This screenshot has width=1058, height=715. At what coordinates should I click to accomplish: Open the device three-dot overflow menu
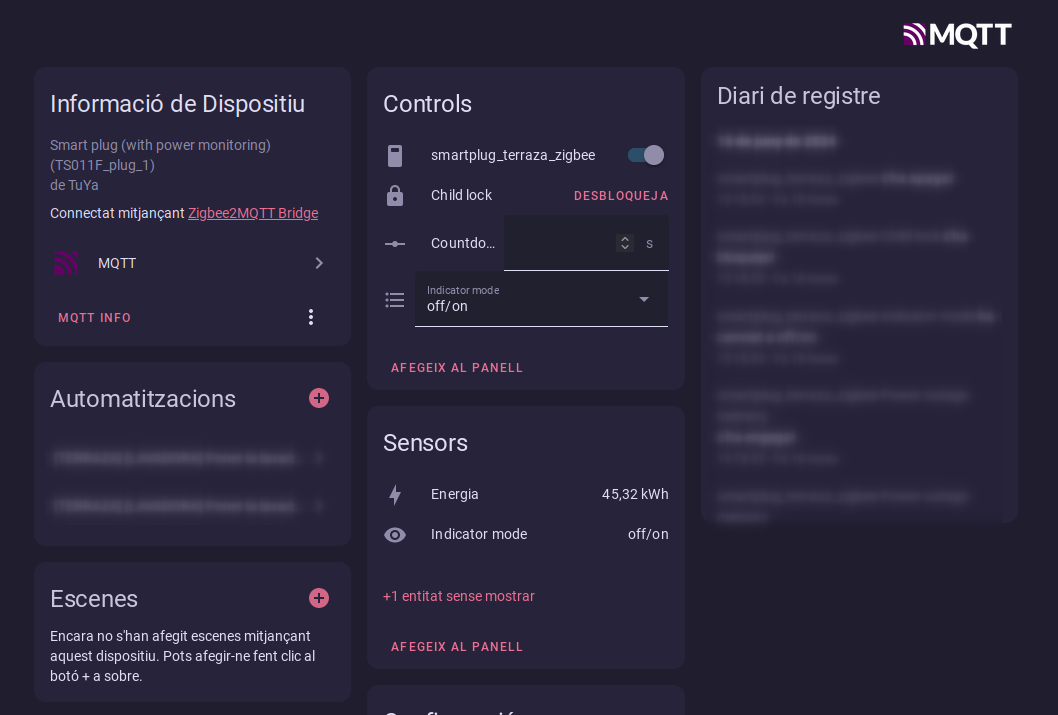(310, 317)
